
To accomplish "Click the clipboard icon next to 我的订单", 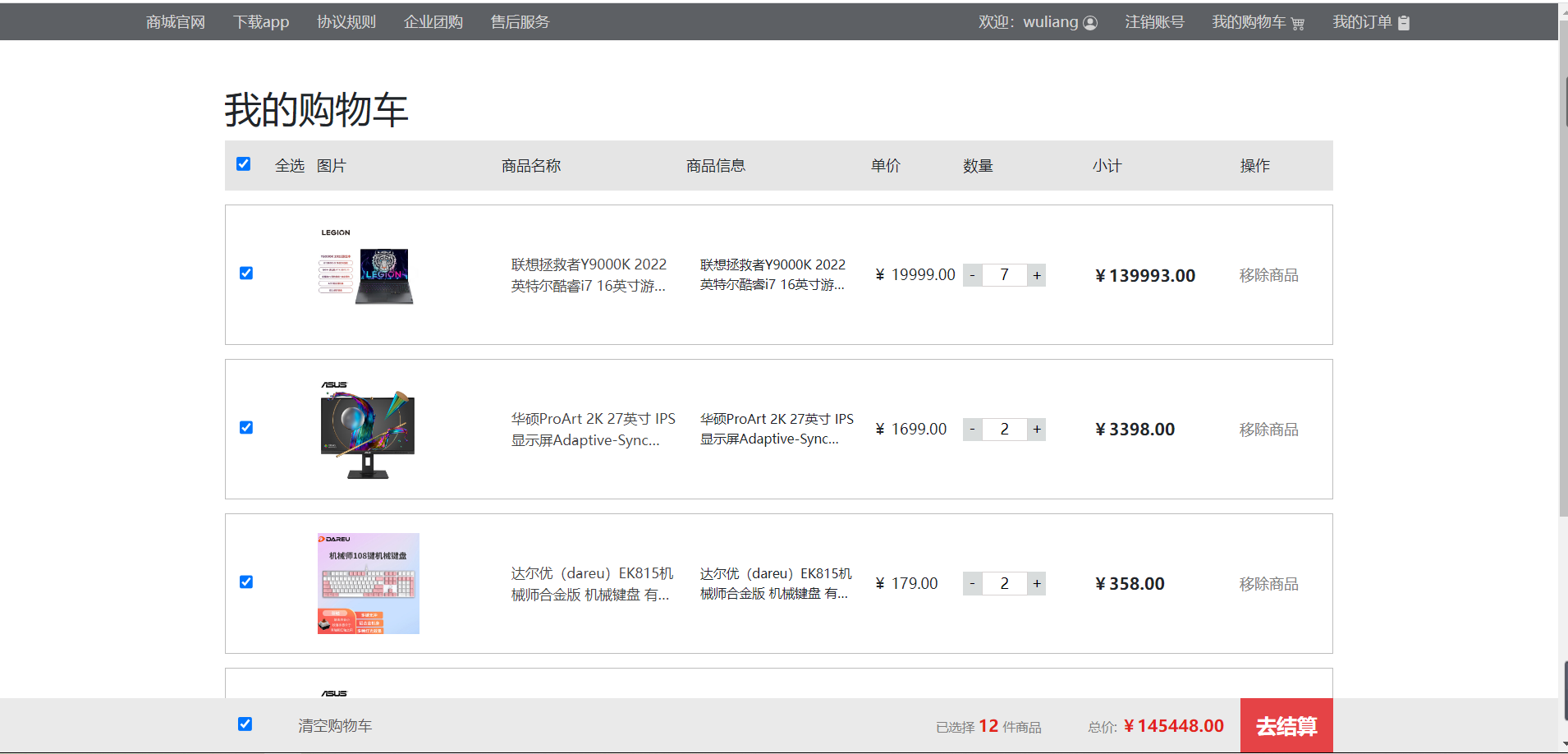I will pos(1404,23).
